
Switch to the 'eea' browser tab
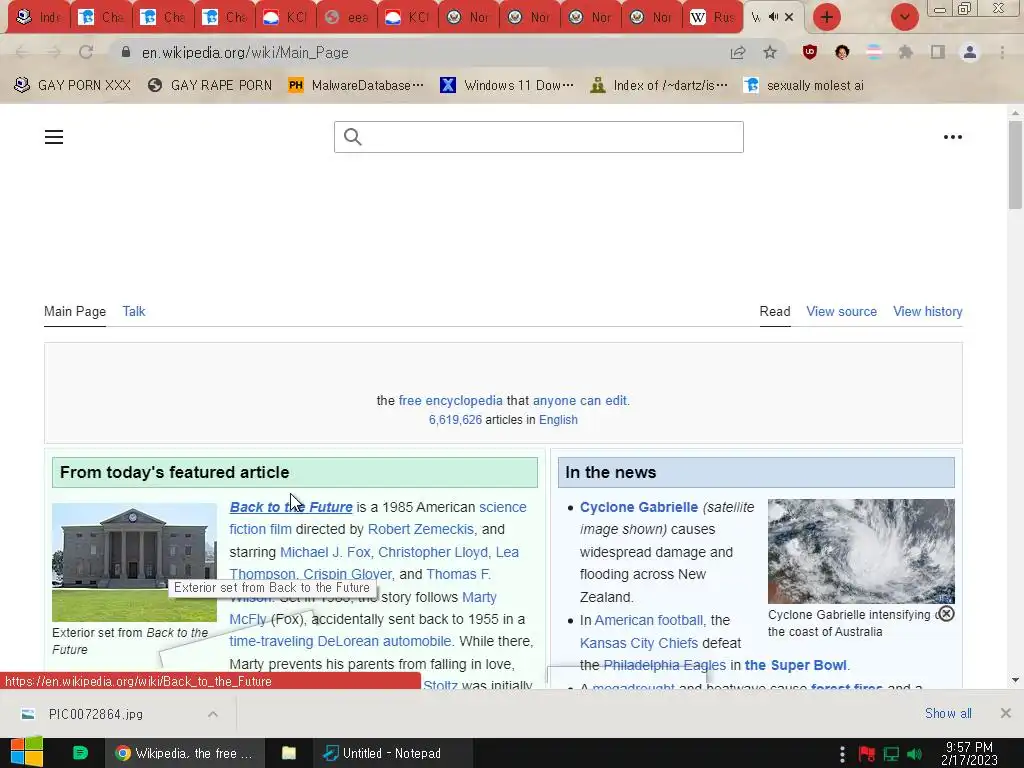click(346, 17)
